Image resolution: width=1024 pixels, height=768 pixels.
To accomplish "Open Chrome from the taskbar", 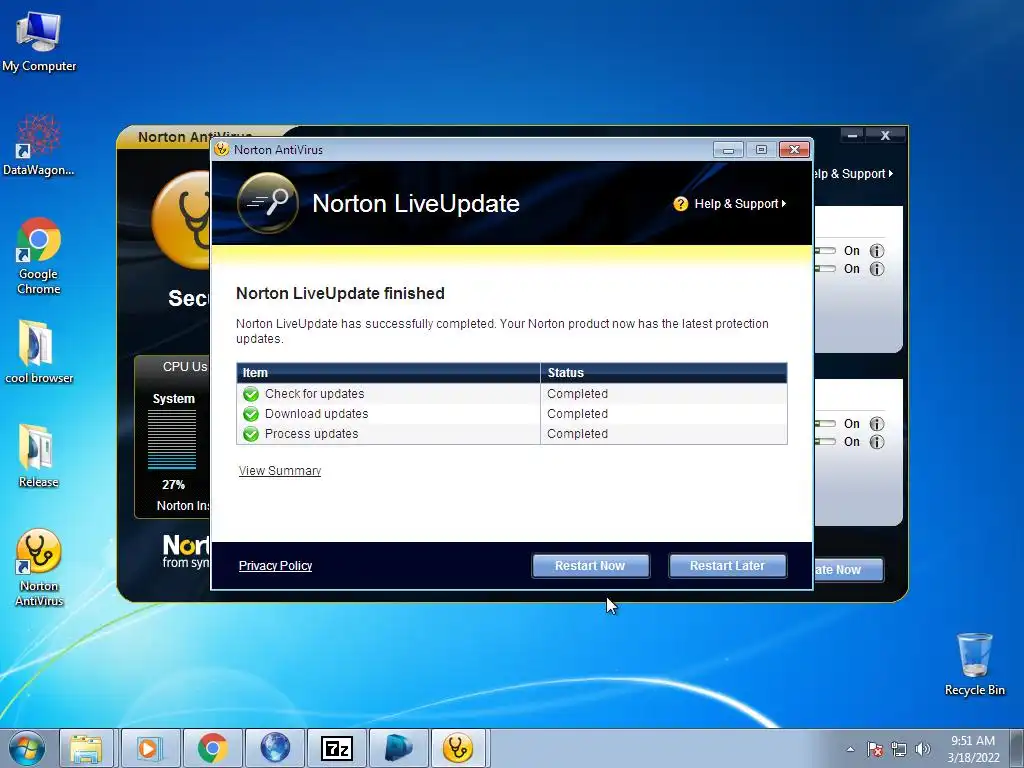I will 212,748.
